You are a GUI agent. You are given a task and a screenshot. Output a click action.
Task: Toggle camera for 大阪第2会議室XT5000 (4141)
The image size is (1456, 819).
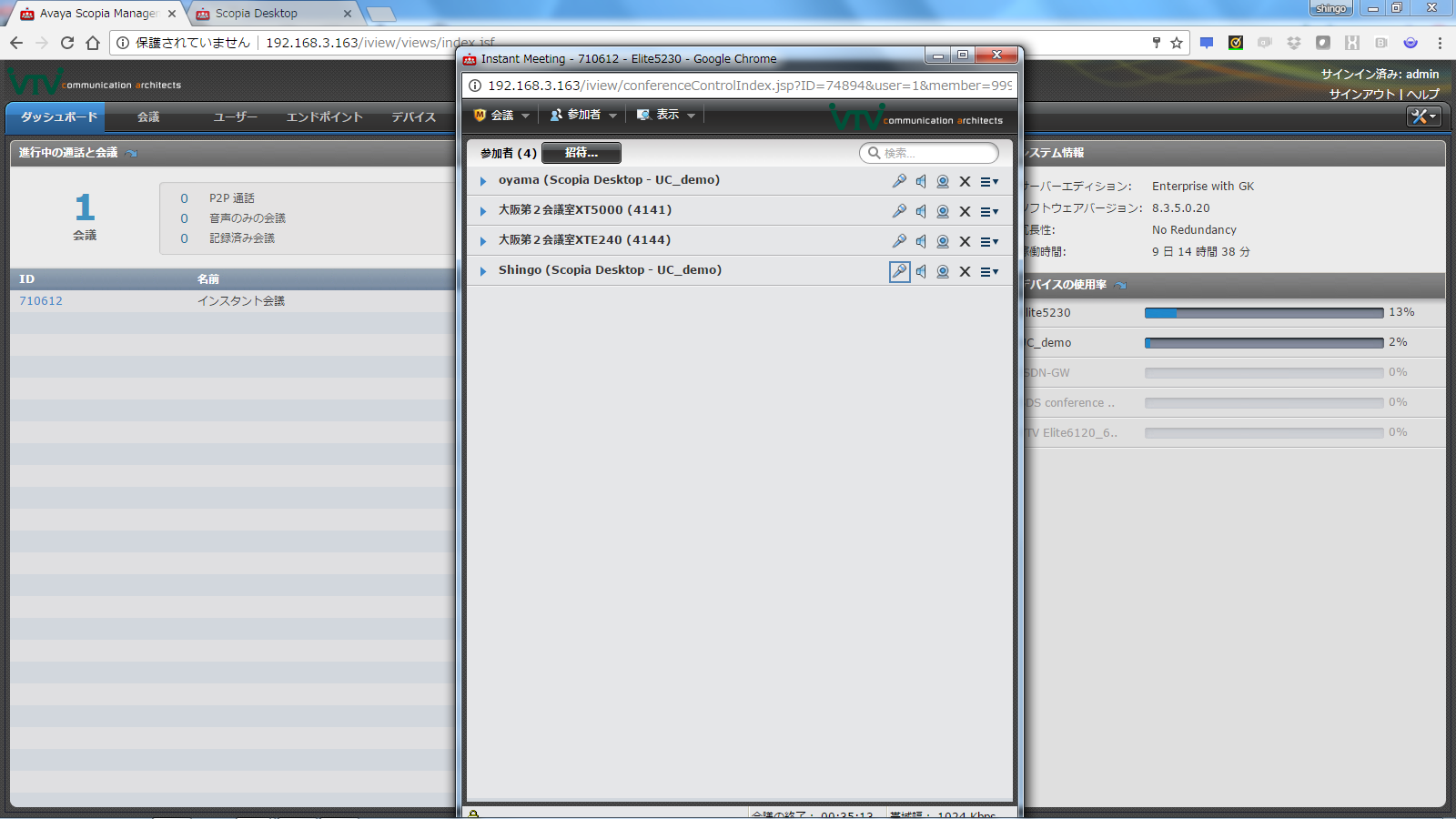[943, 211]
